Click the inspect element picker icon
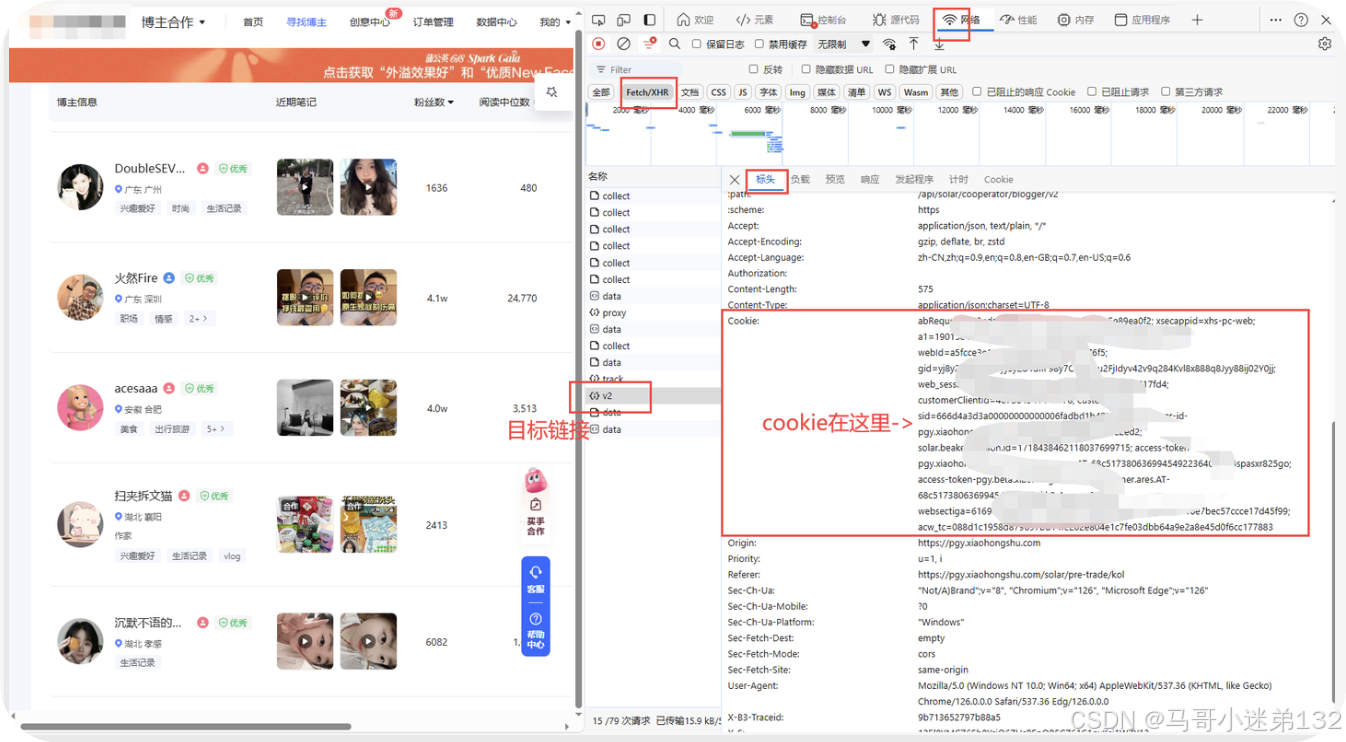 [597, 20]
